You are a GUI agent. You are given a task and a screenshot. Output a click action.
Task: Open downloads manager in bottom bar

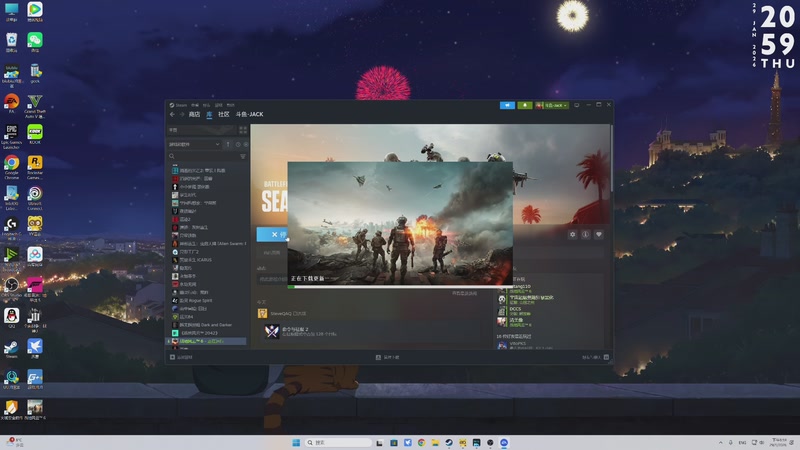pos(387,357)
